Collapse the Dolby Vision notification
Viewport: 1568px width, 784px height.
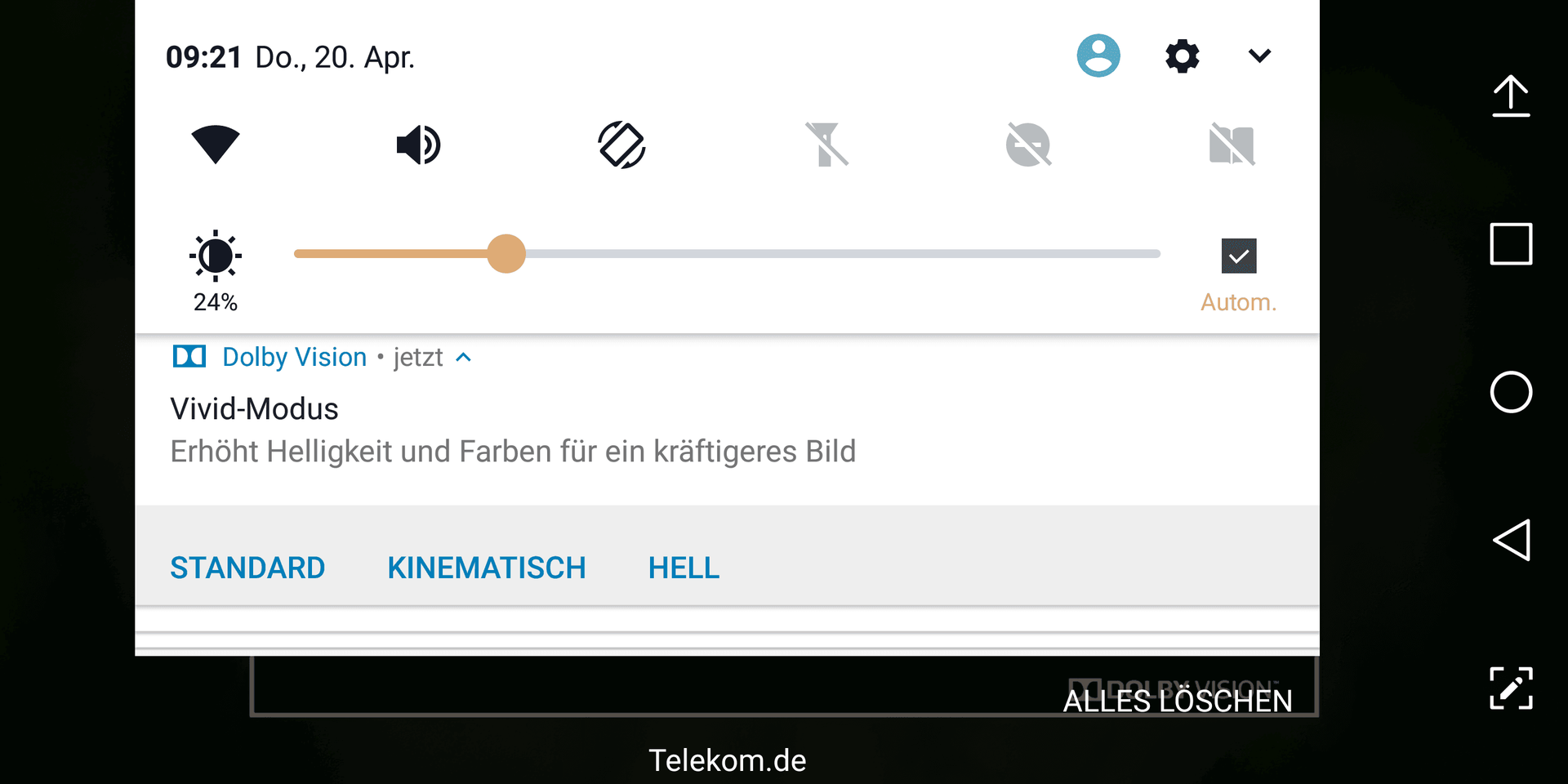pyautogui.click(x=463, y=358)
